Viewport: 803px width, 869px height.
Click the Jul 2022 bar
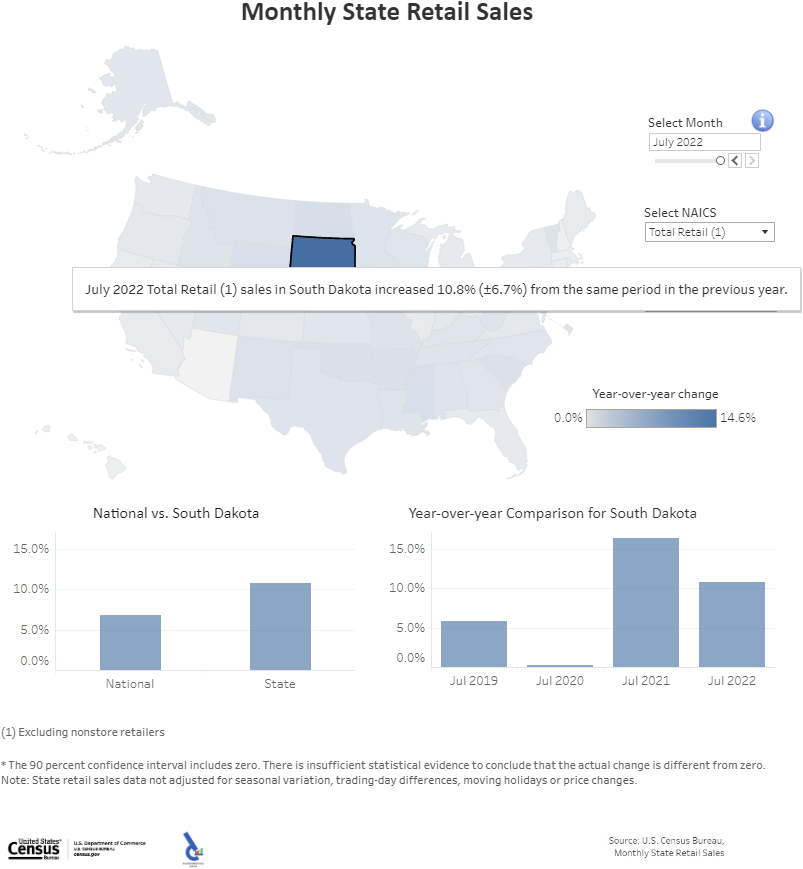coord(731,624)
